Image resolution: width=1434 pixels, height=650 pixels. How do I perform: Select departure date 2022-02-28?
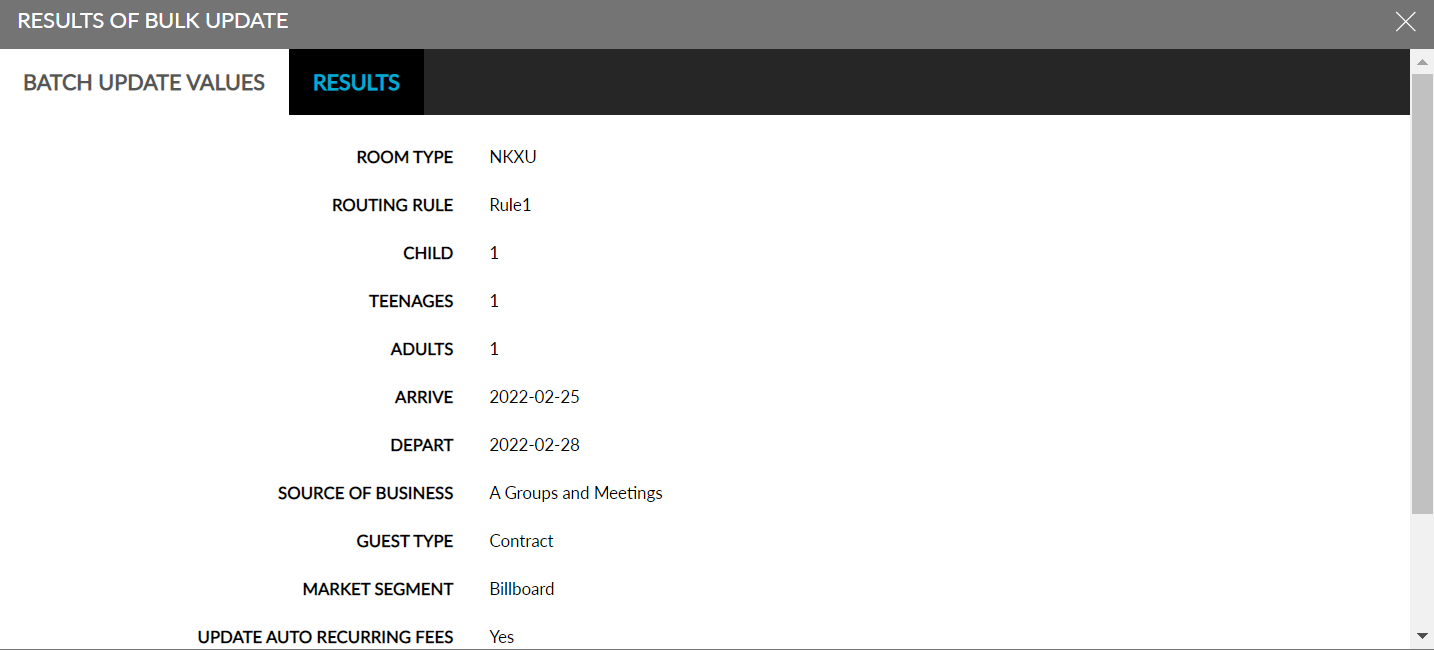(534, 445)
